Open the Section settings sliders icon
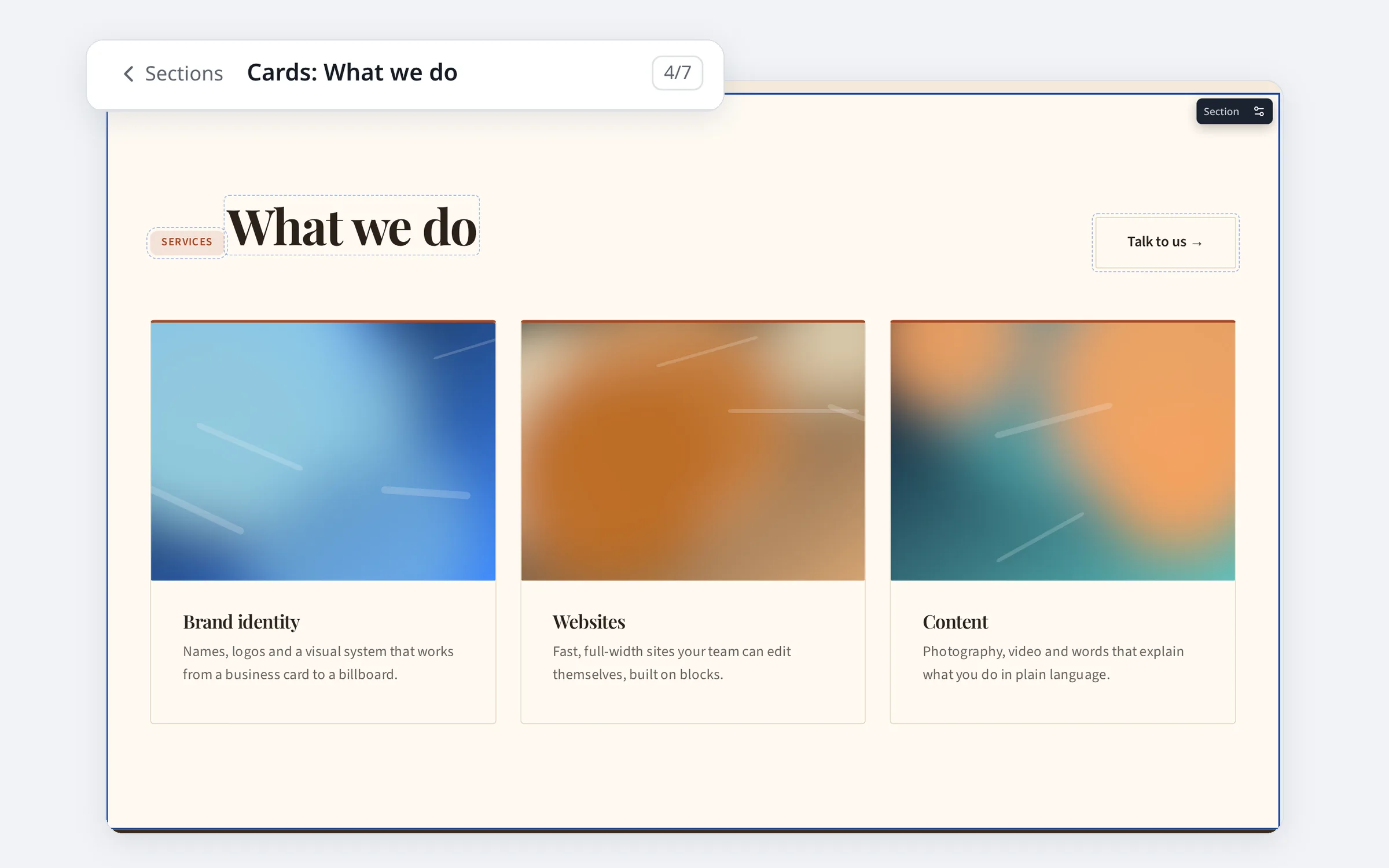 coord(1258,111)
